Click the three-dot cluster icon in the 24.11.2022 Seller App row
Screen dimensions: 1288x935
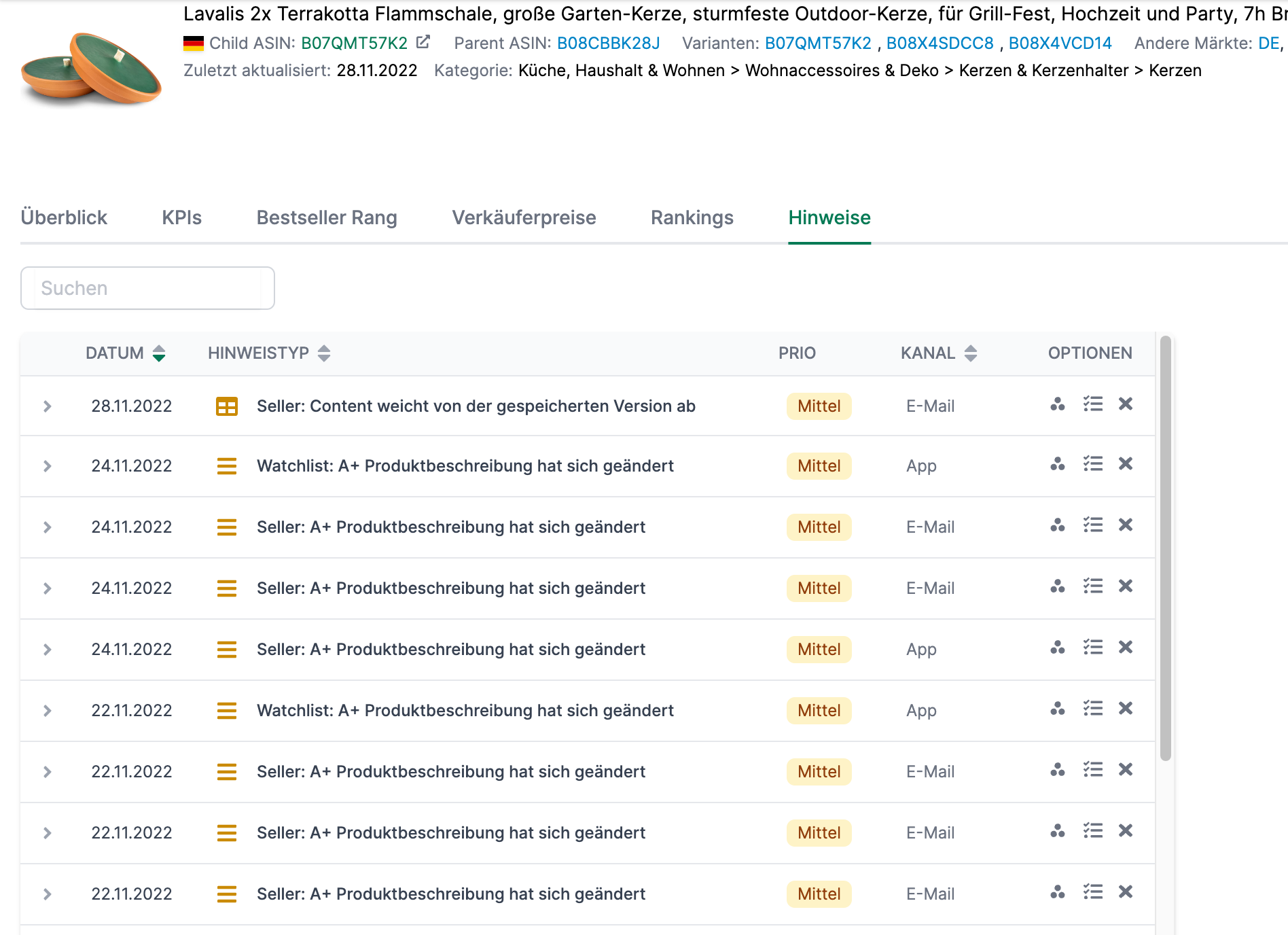[x=1058, y=648]
